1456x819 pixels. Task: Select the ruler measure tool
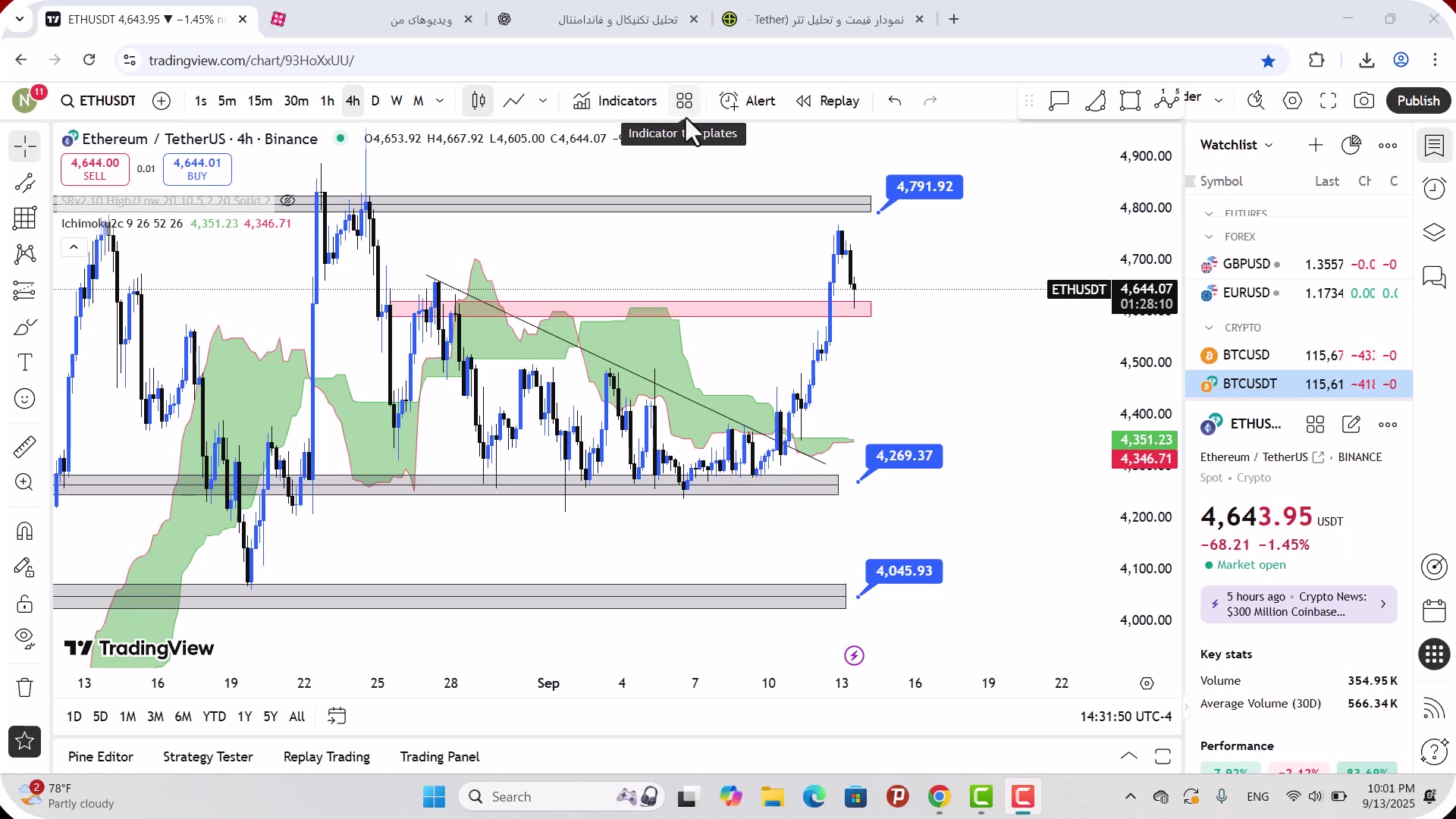tap(25, 447)
